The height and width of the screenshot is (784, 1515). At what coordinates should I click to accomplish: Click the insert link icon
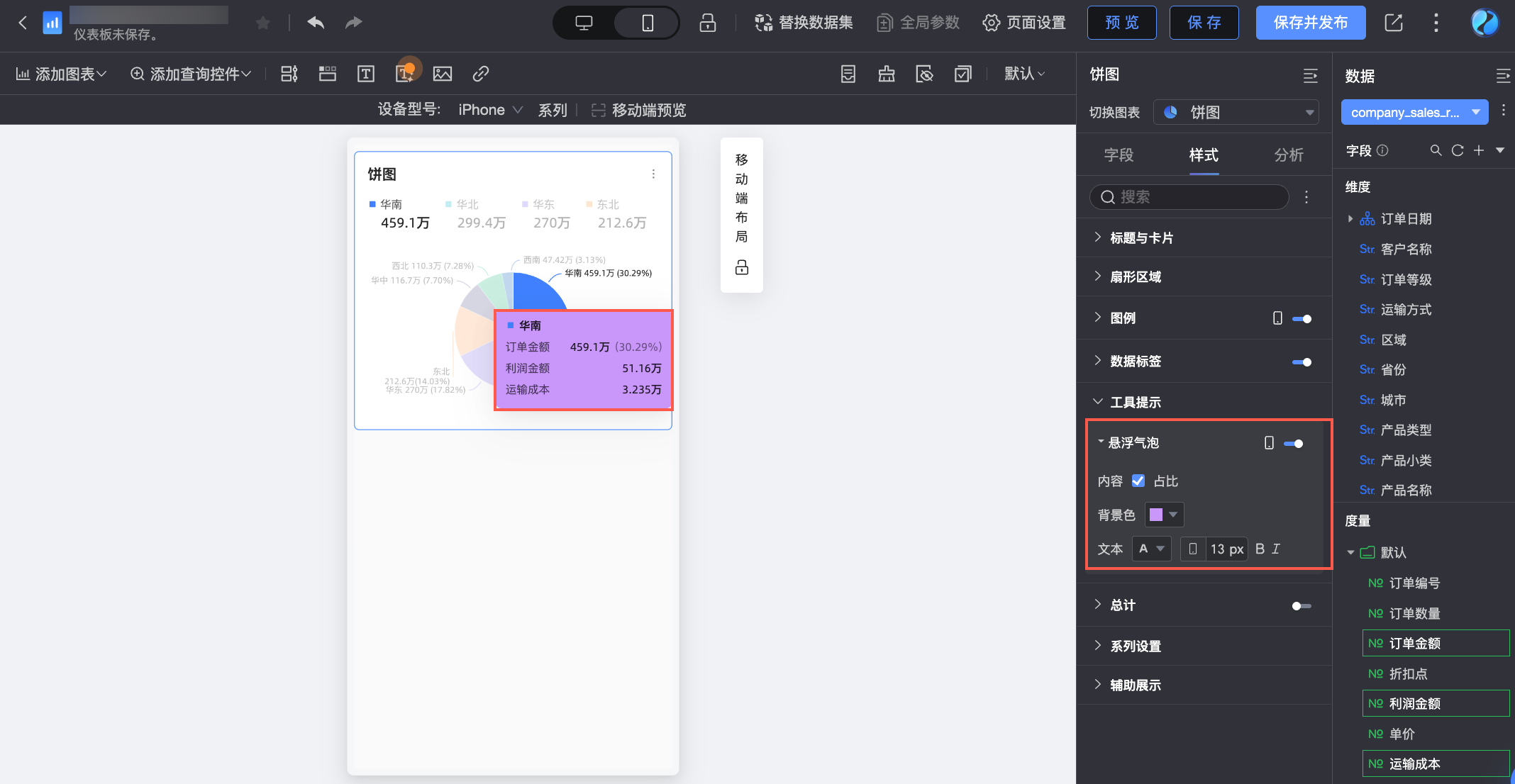[x=481, y=74]
